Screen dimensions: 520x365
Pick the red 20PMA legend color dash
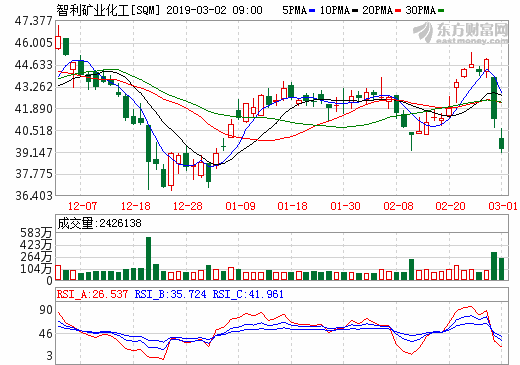coord(398,11)
